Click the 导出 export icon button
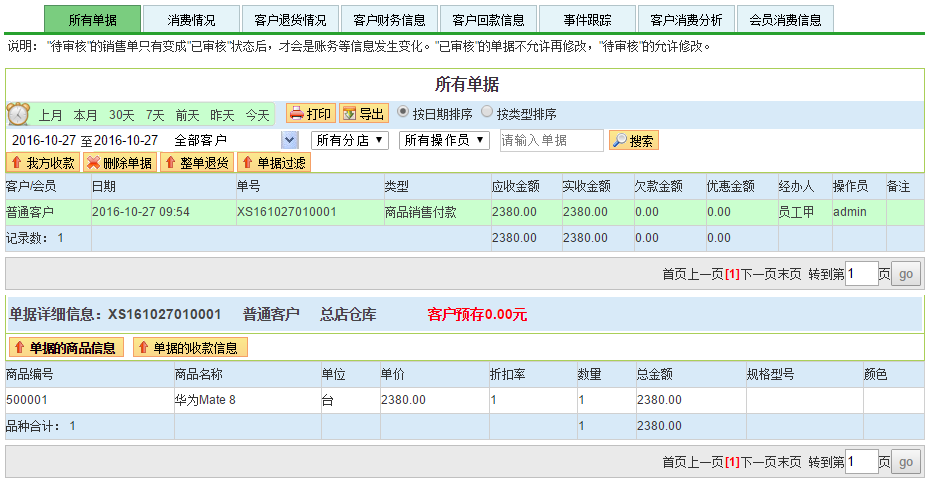The width and height of the screenshot is (931, 489). (363, 114)
